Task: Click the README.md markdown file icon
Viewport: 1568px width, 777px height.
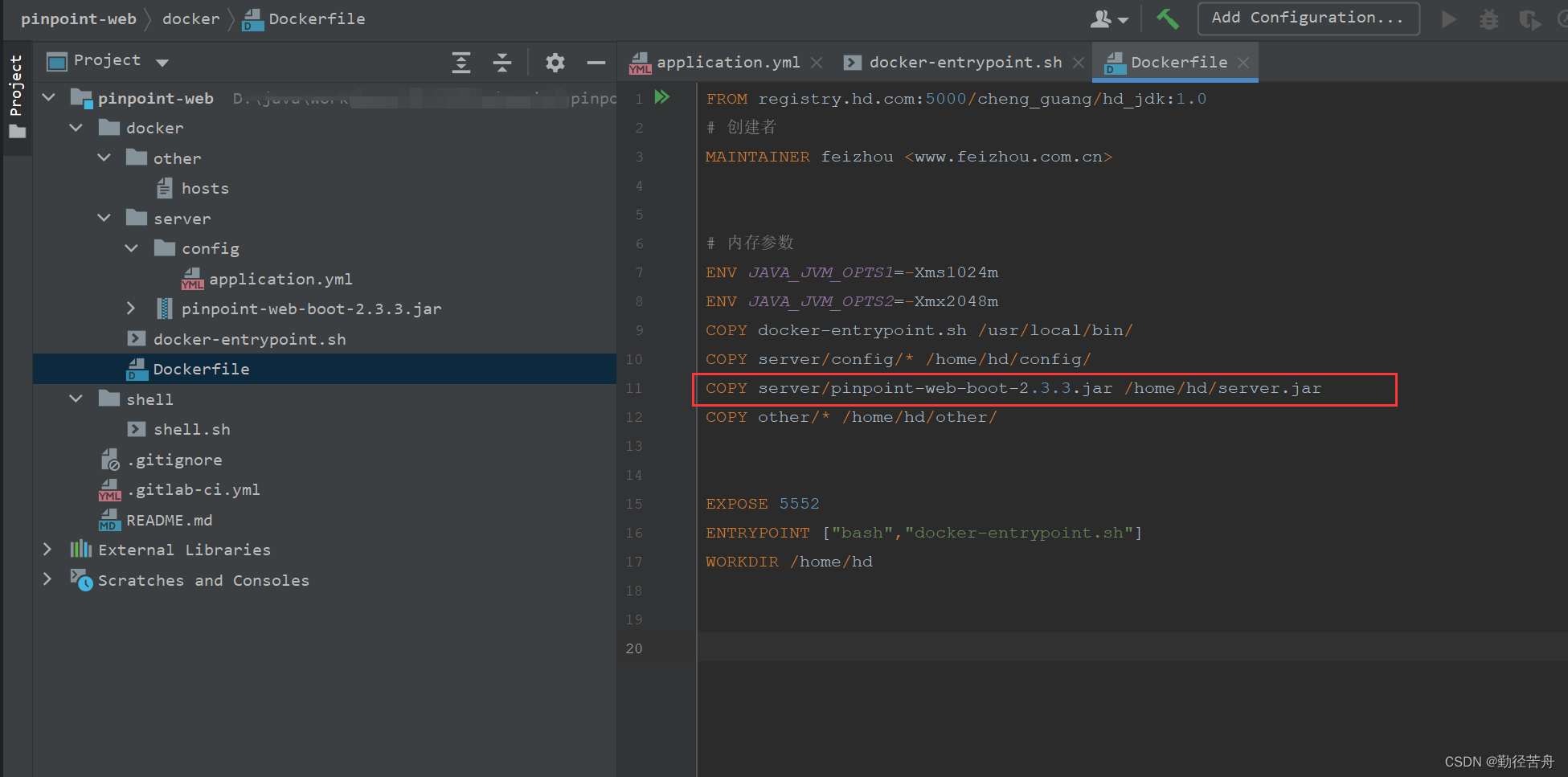Action: [x=109, y=520]
